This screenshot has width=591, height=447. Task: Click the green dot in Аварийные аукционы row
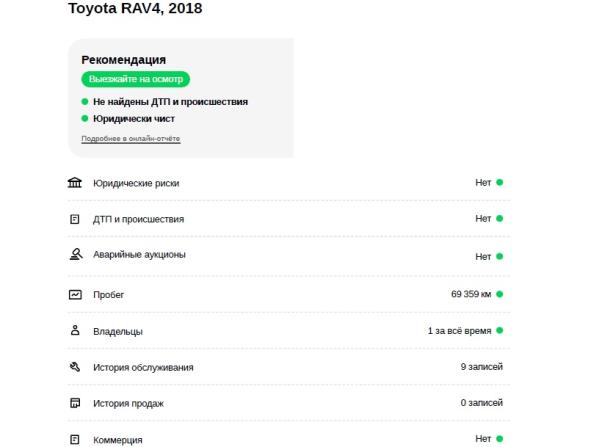(x=499, y=256)
